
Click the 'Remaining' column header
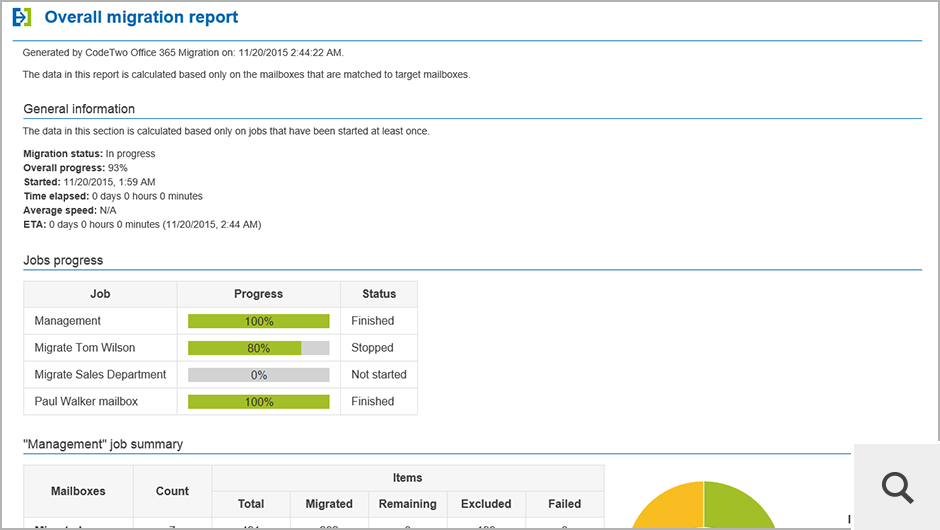pos(408,504)
